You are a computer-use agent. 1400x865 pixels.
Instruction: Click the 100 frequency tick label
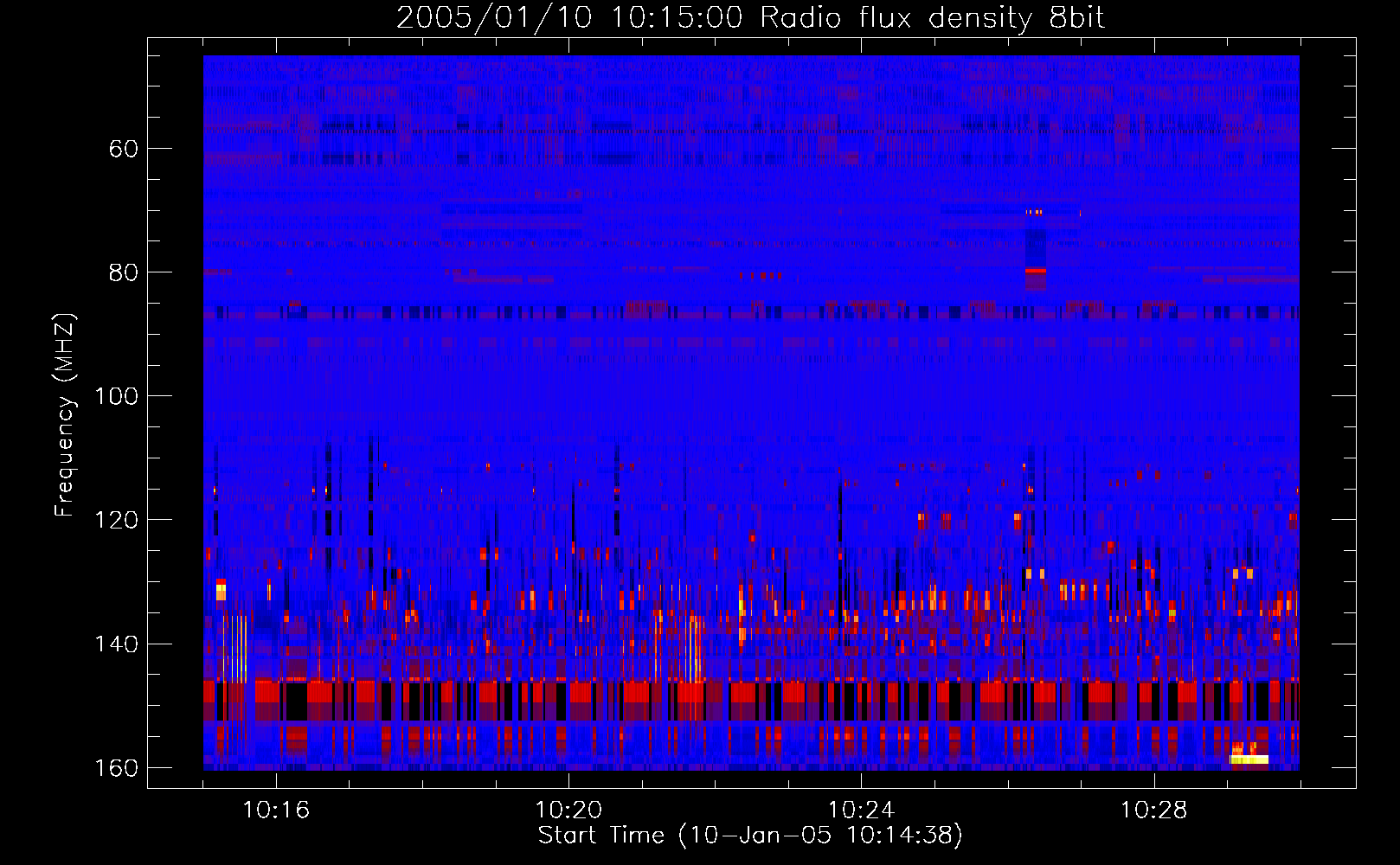pos(116,396)
